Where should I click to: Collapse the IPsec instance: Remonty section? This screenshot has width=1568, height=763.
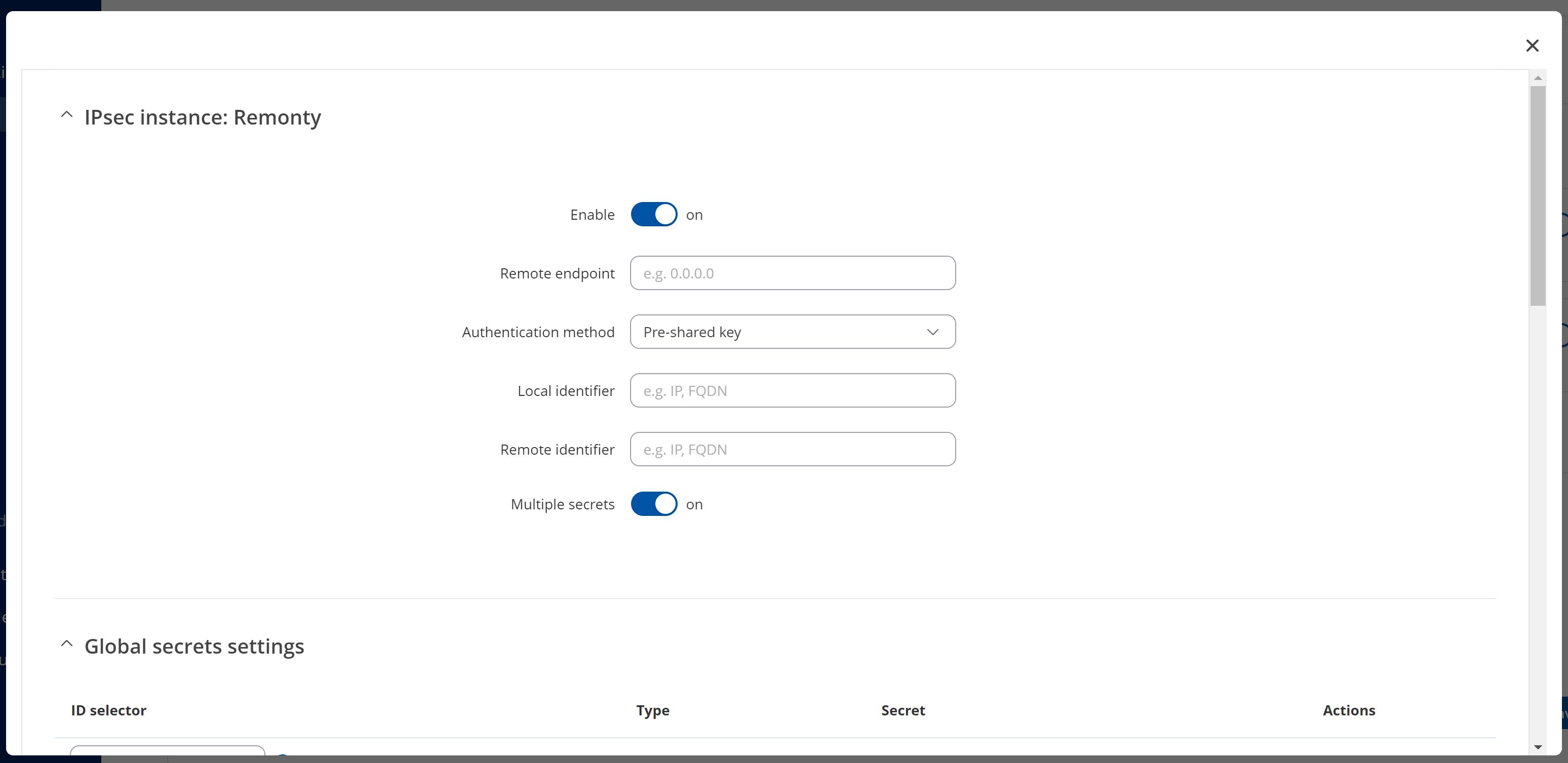point(67,115)
